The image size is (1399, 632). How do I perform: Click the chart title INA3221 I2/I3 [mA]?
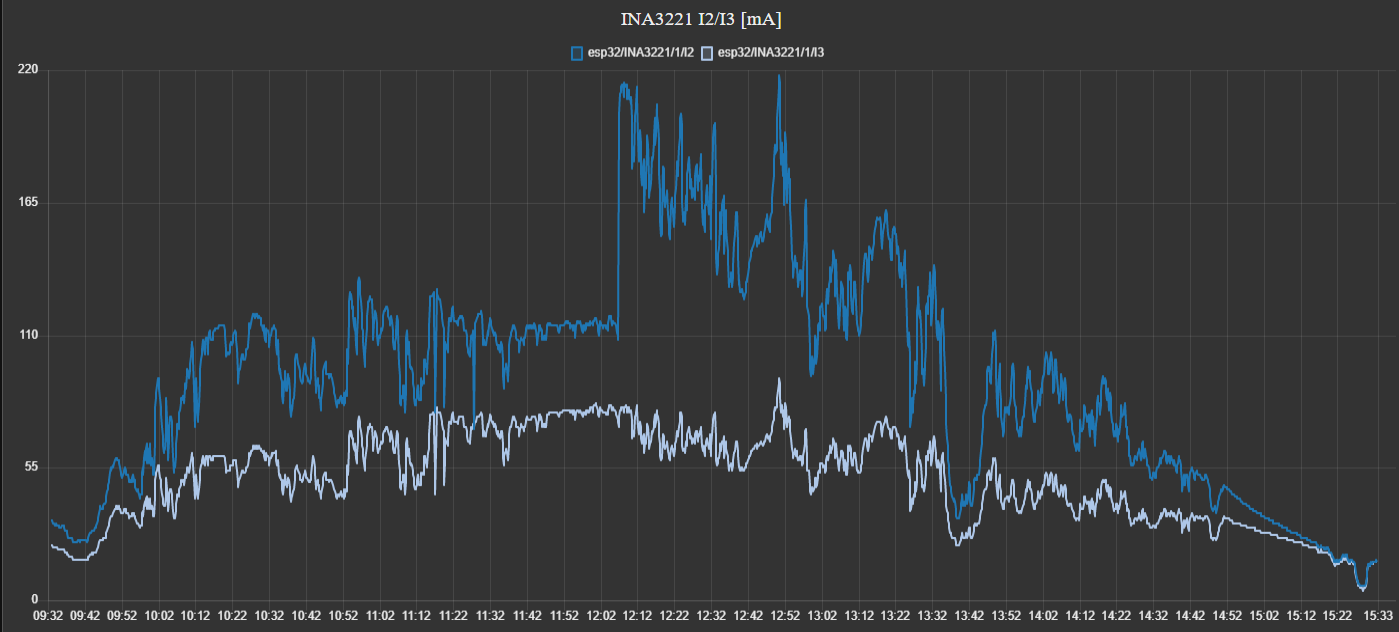[x=699, y=19]
